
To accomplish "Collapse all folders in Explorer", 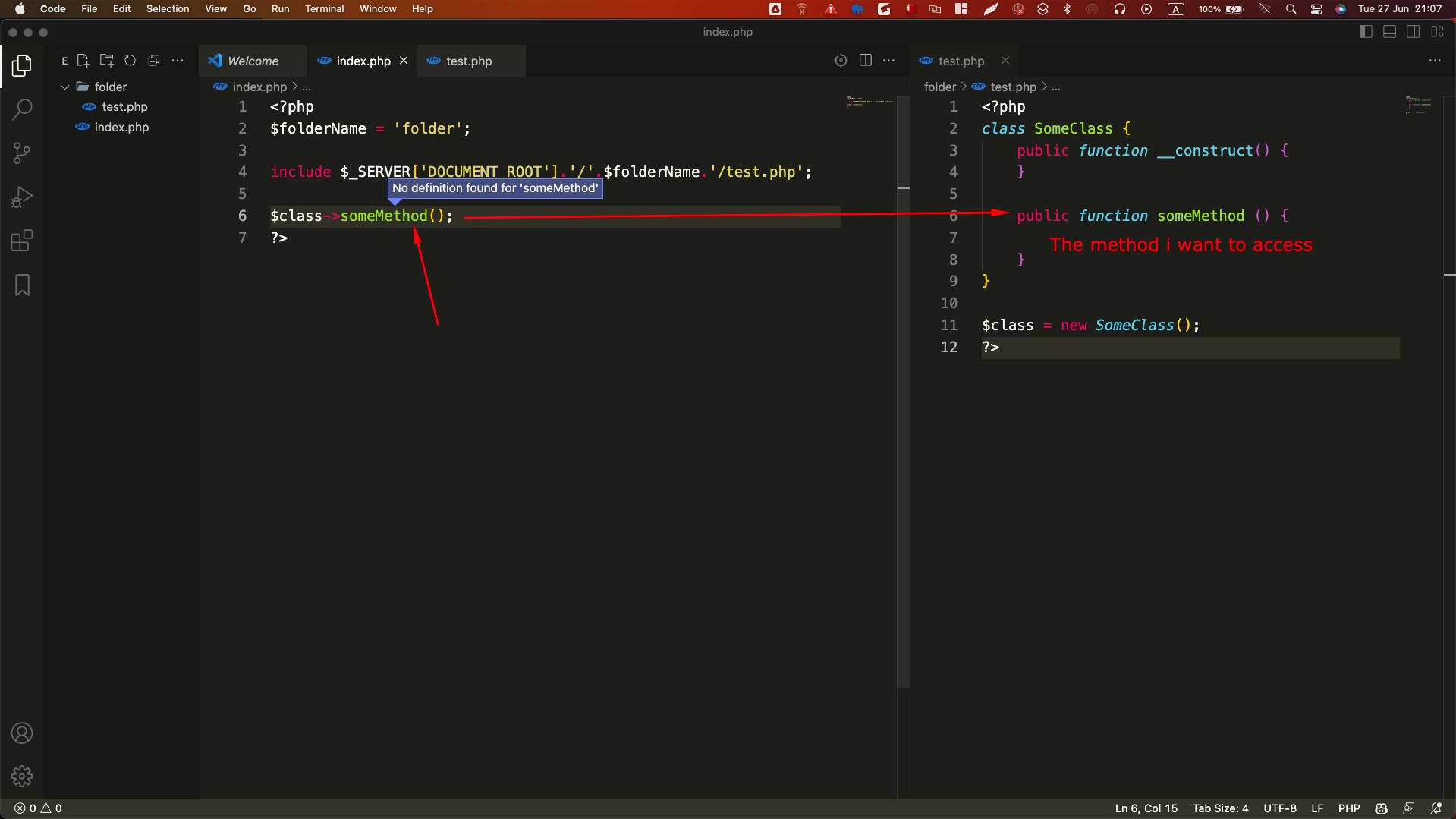I will tap(154, 61).
